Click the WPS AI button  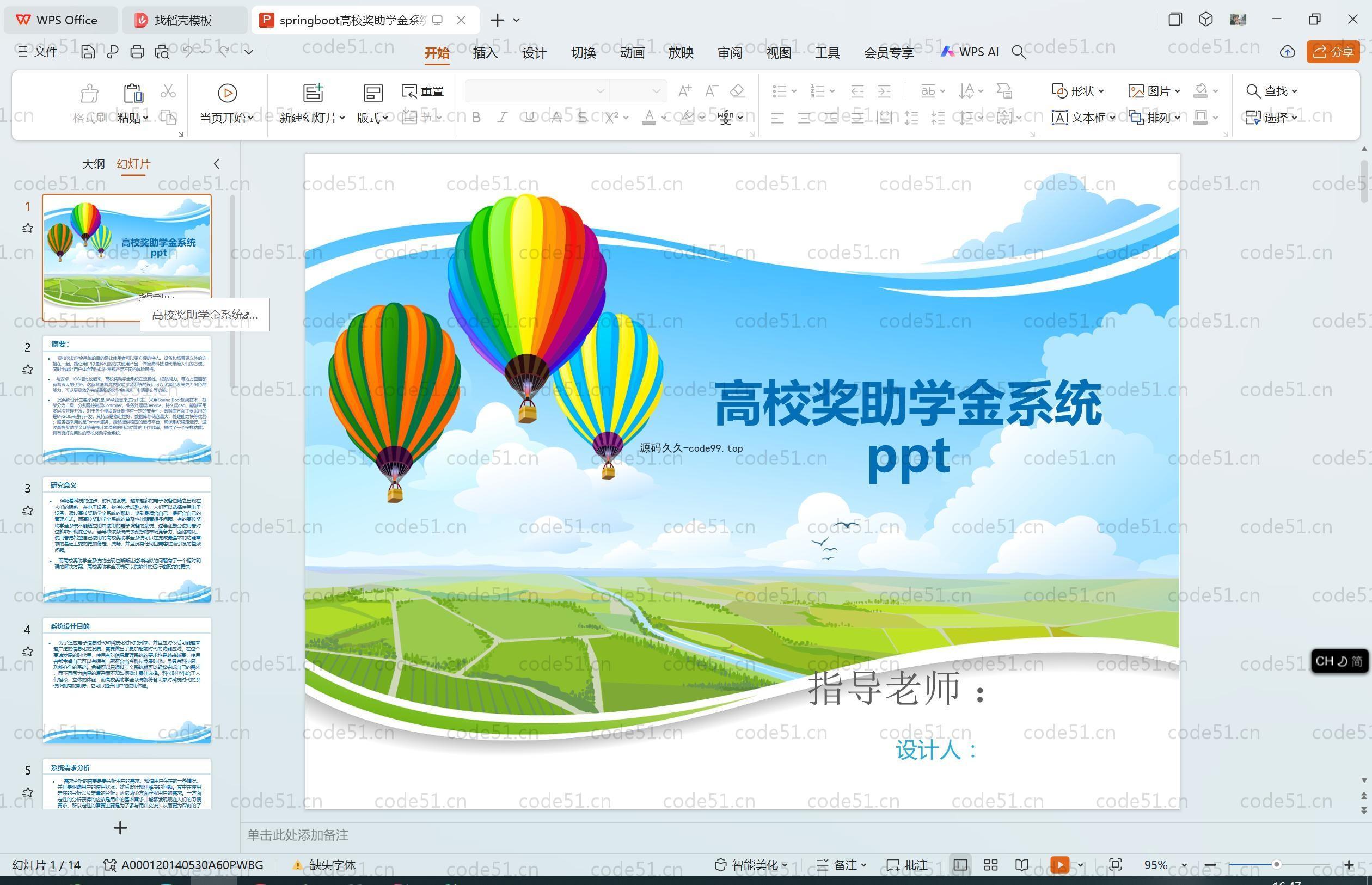(x=970, y=52)
